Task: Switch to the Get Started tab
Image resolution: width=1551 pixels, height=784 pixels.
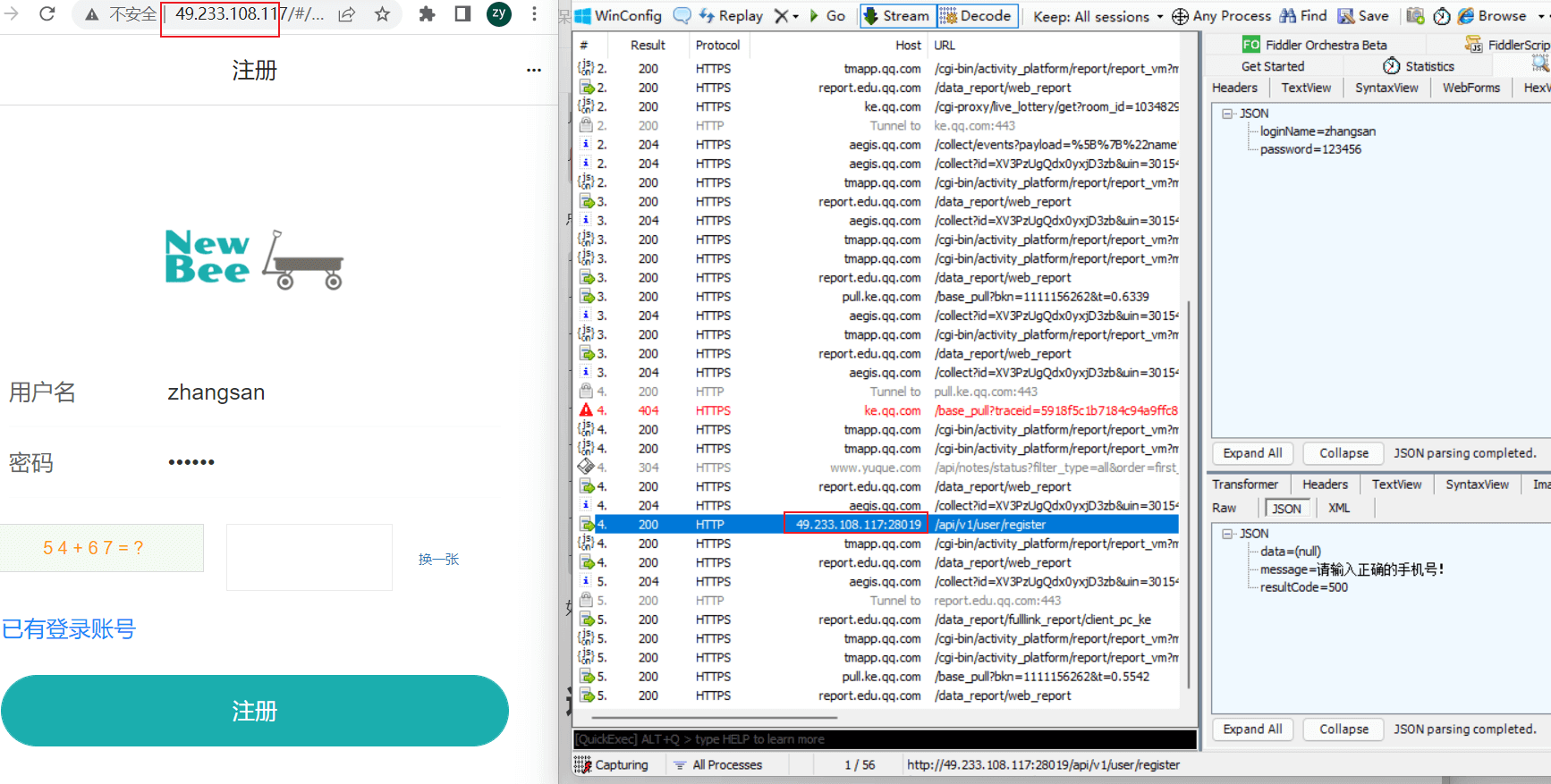Action: coord(1273,66)
